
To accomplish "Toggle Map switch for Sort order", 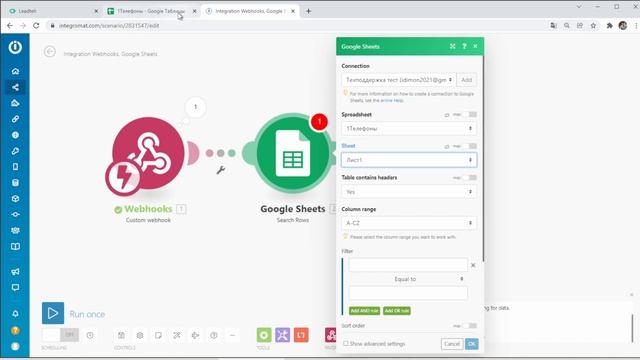I will pos(470,325).
